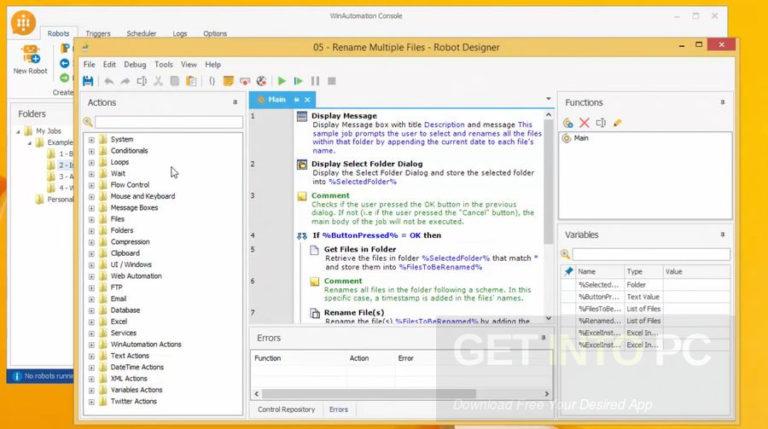
Task: Pause the running robot
Action: [315, 81]
